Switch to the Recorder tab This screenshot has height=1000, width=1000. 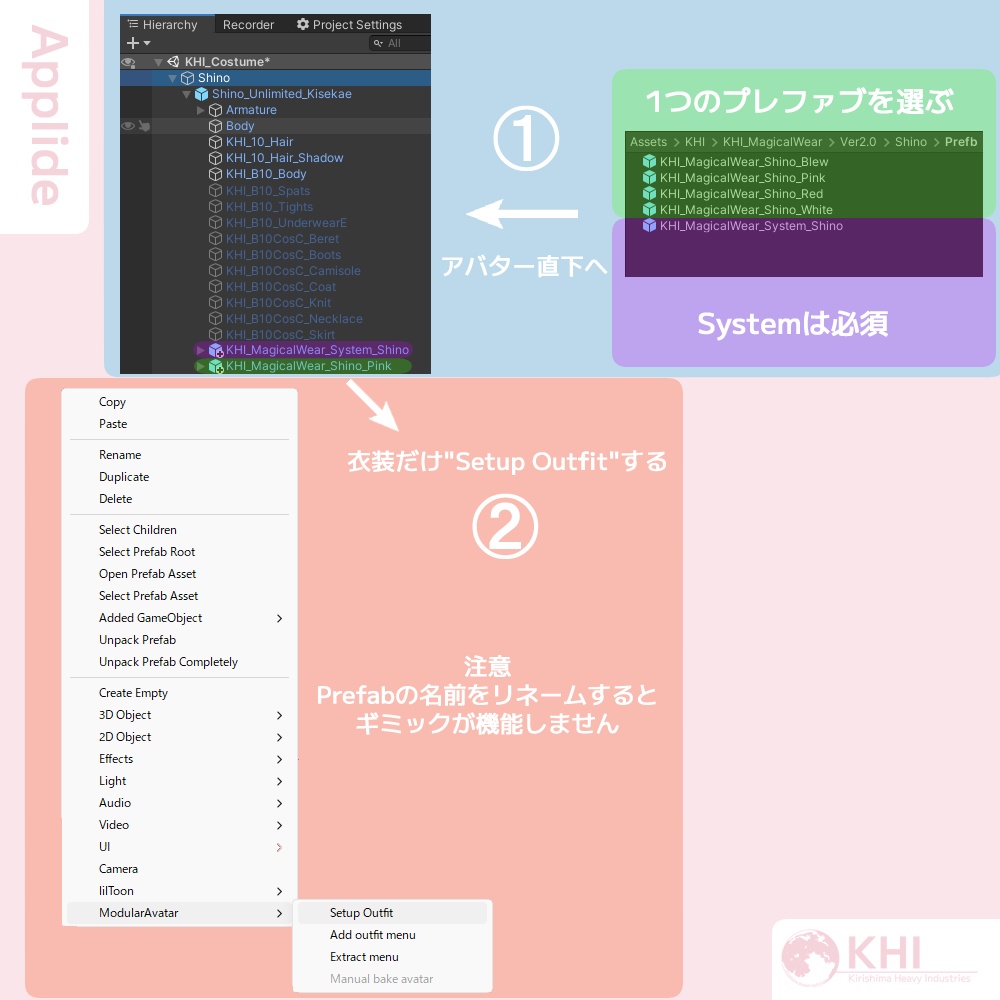tap(248, 24)
